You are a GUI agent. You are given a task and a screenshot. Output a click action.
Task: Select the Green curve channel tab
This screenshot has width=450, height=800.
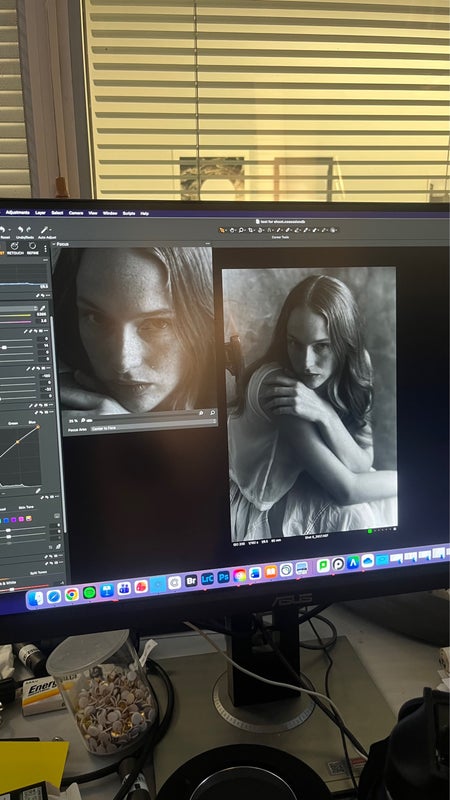[13, 423]
